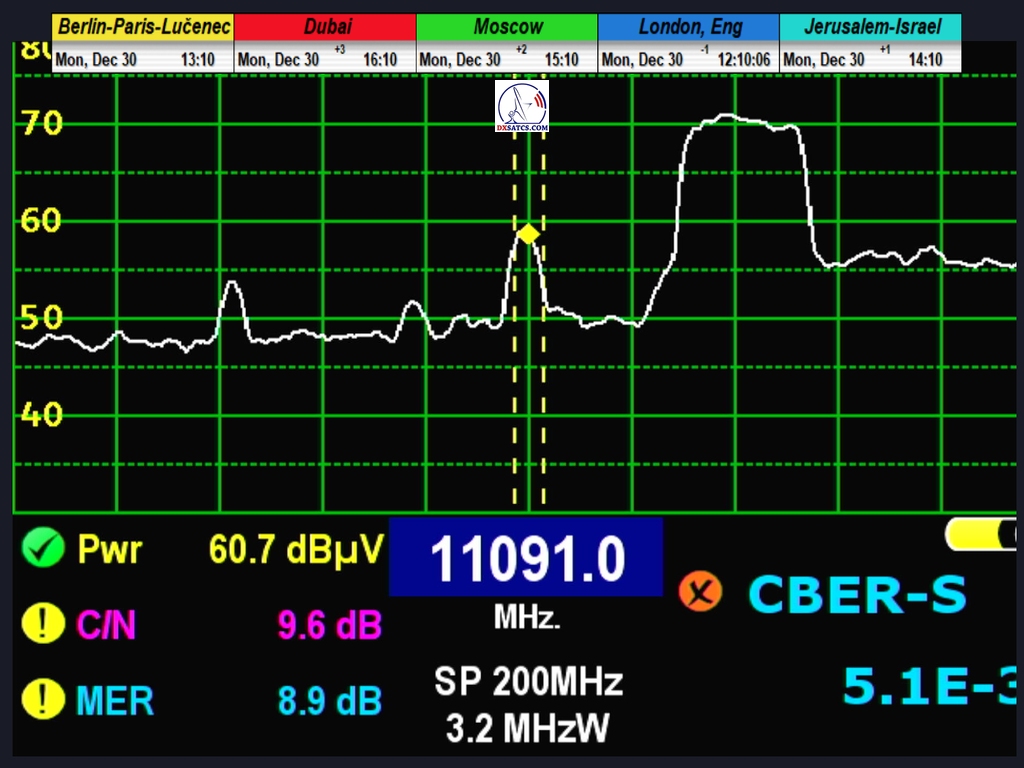
Task: Click the 8.9 dB MER value
Action: tap(329, 700)
